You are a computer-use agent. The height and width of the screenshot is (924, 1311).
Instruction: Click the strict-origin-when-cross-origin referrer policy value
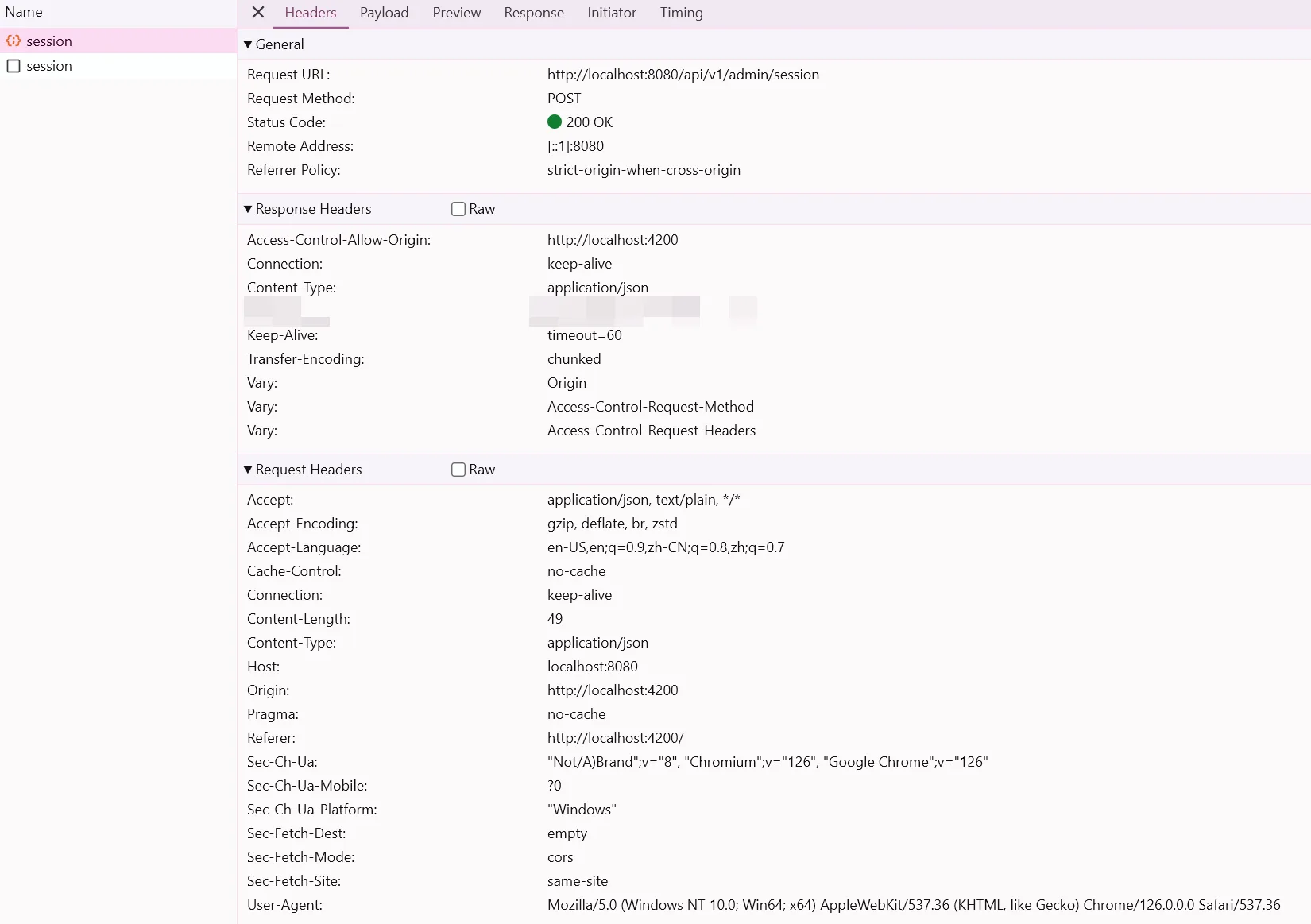click(x=644, y=170)
